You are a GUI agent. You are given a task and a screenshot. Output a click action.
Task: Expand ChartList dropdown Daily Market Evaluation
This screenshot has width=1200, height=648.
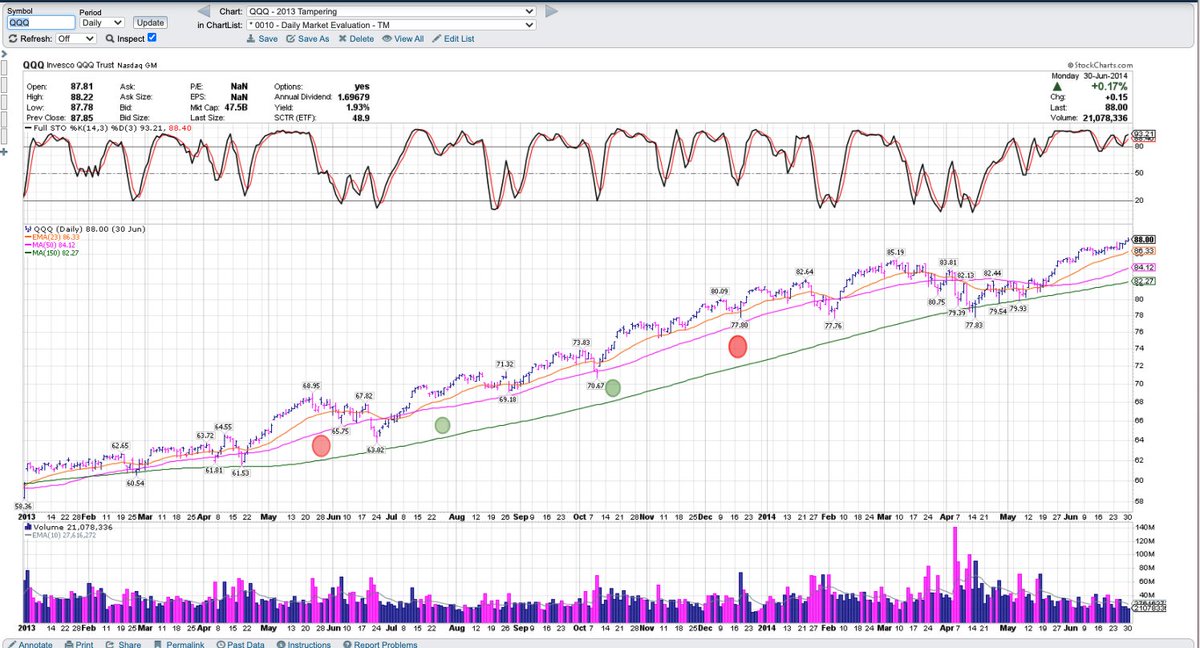click(x=390, y=25)
